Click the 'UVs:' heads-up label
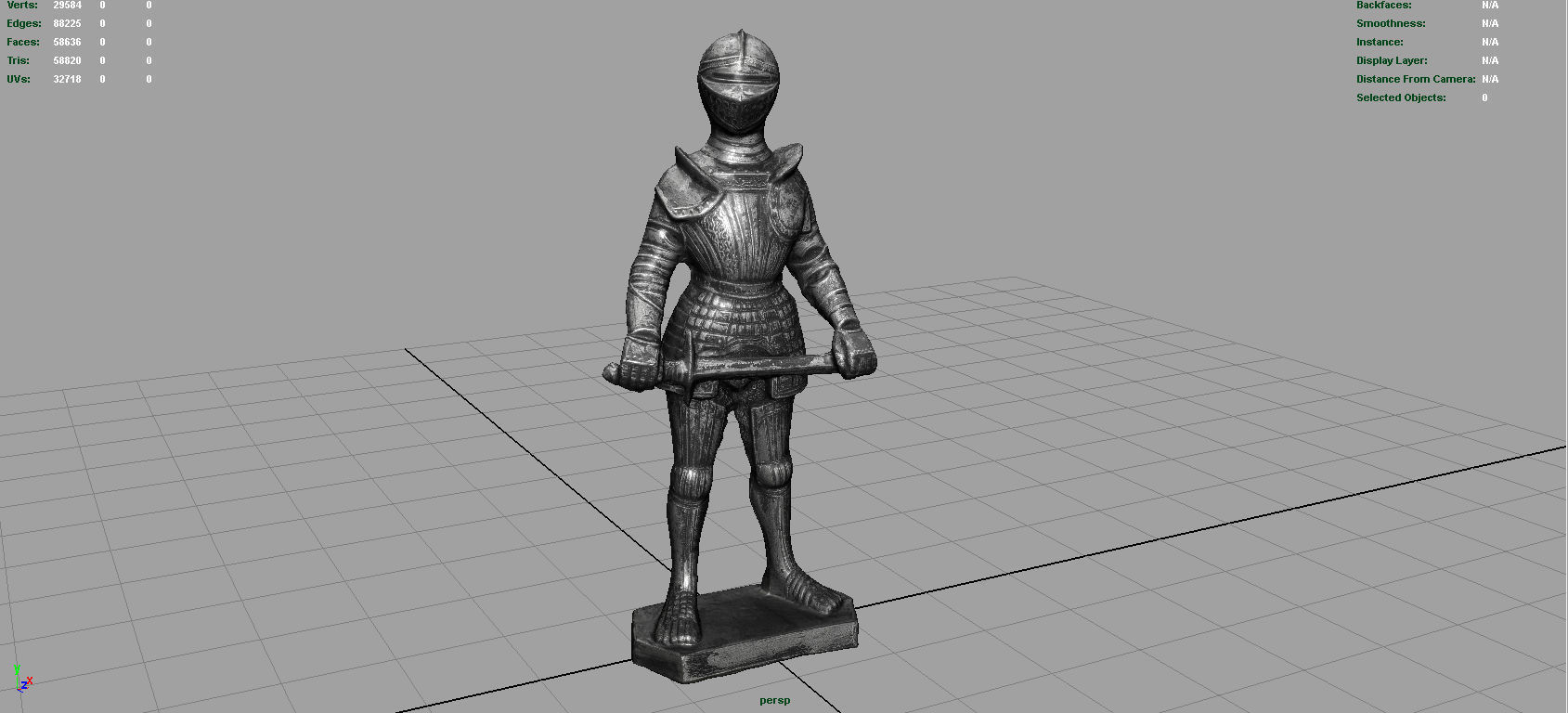 [x=19, y=79]
